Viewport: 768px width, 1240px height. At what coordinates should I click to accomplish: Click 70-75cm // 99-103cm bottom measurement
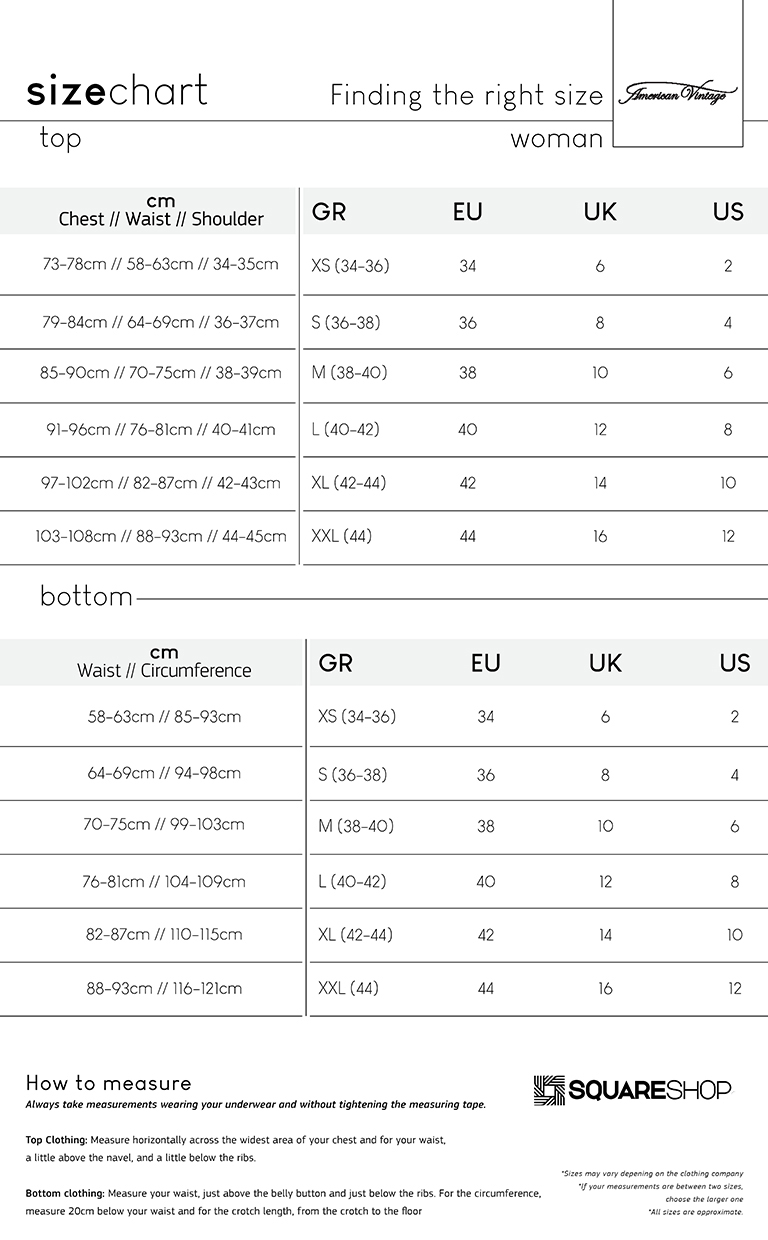click(164, 825)
